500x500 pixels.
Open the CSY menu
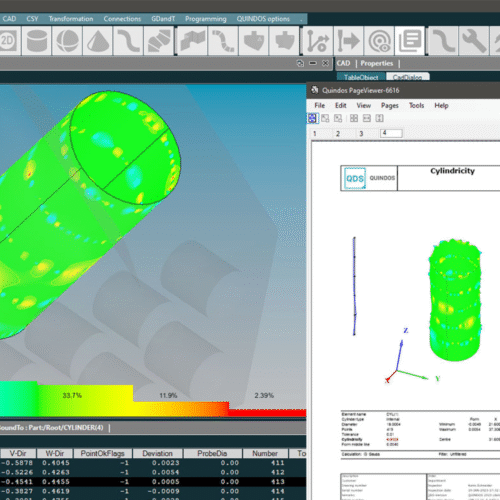pos(32,19)
